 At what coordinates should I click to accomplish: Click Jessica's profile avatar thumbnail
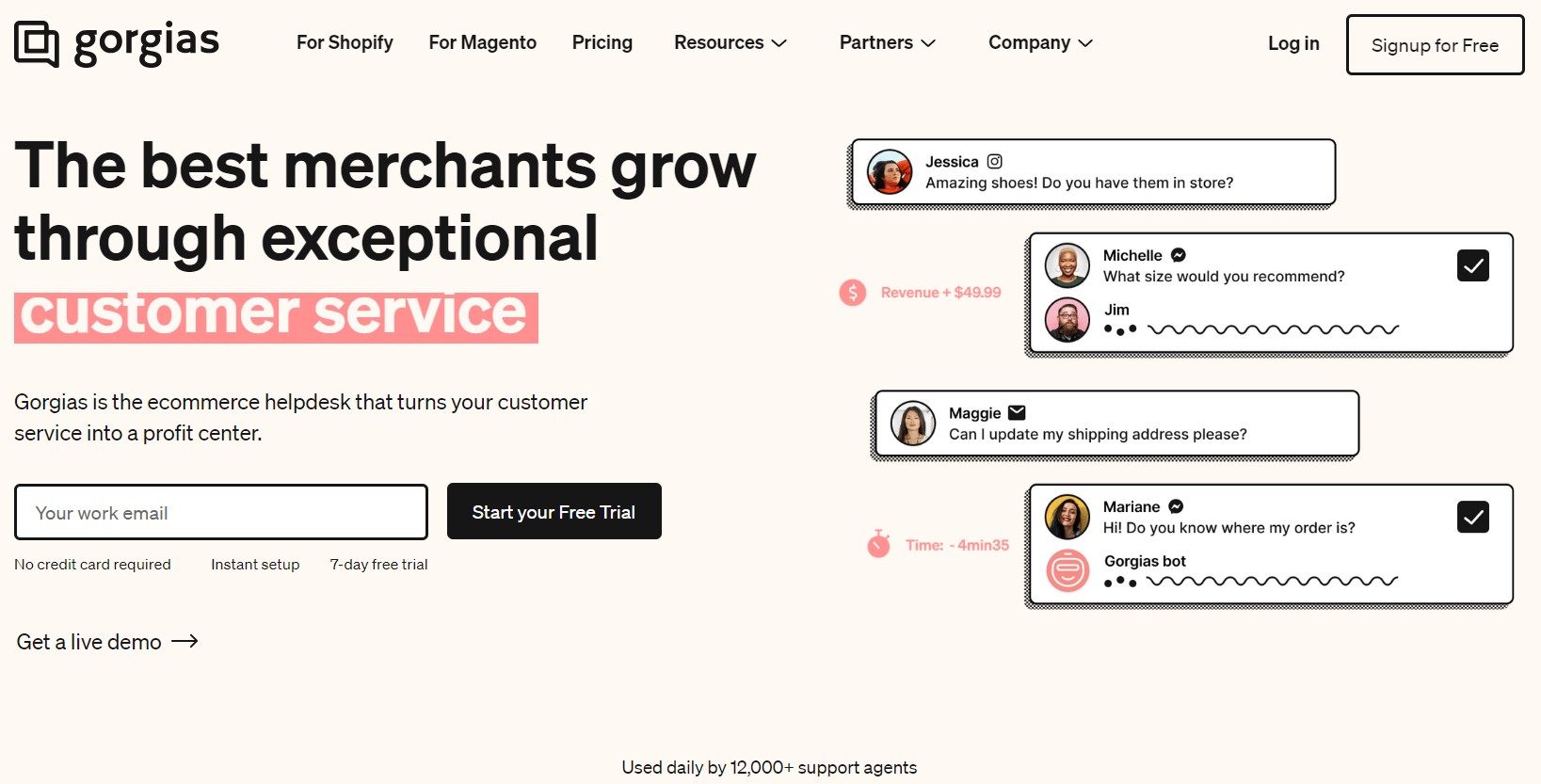pos(890,172)
